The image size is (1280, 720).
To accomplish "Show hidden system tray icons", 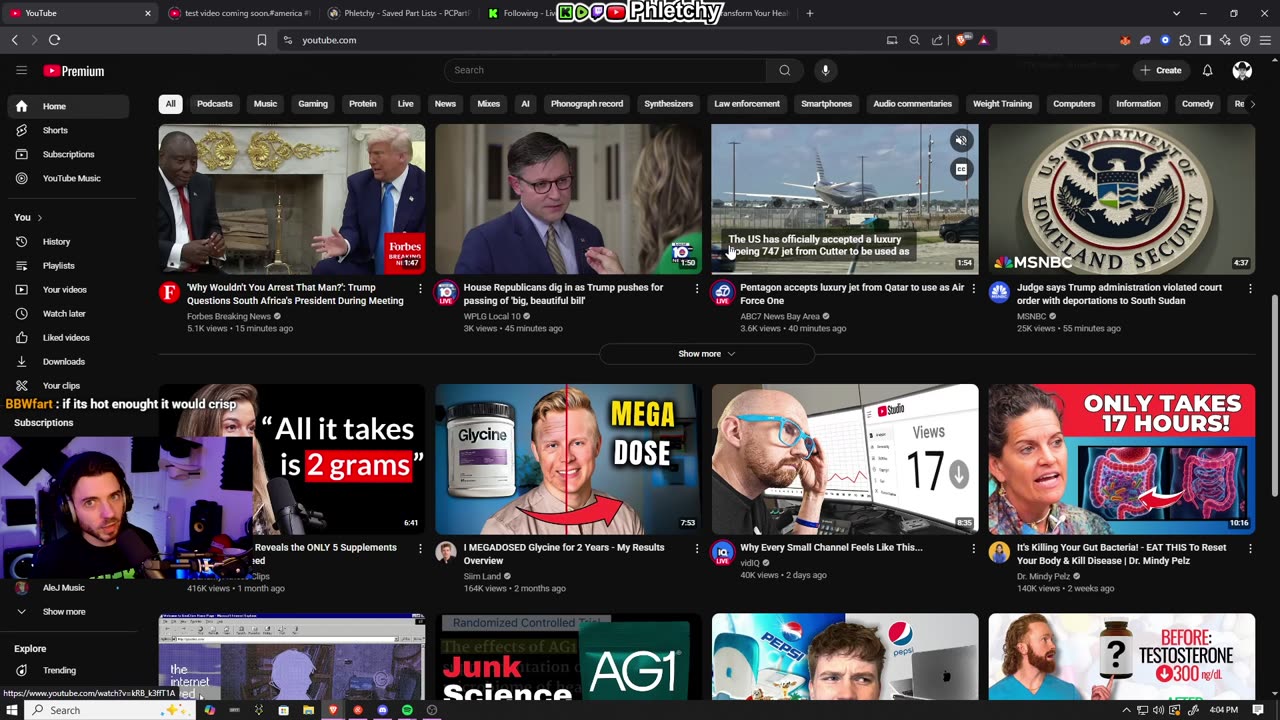I will (1127, 710).
